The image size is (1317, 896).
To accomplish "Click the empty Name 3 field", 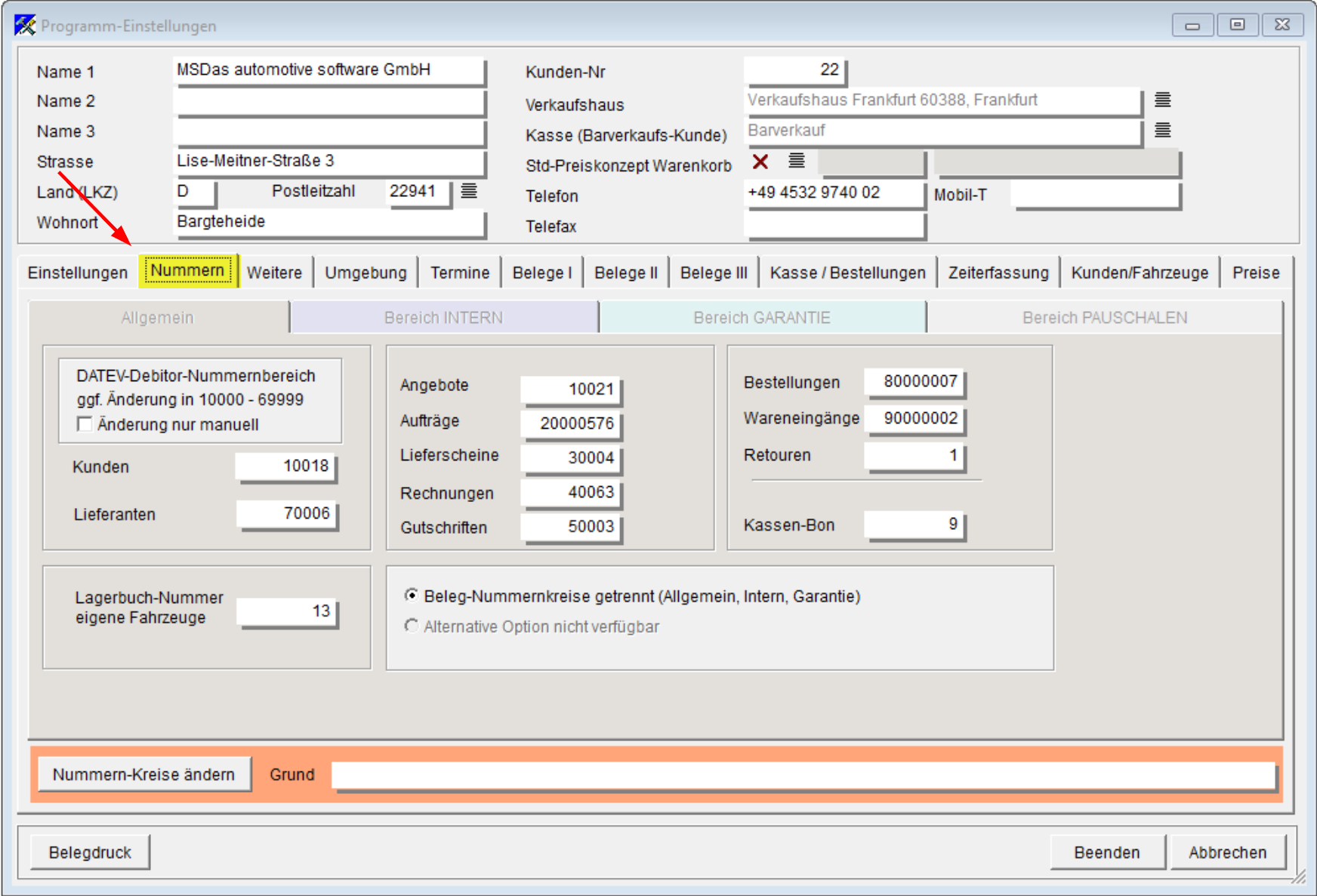I will [328, 131].
